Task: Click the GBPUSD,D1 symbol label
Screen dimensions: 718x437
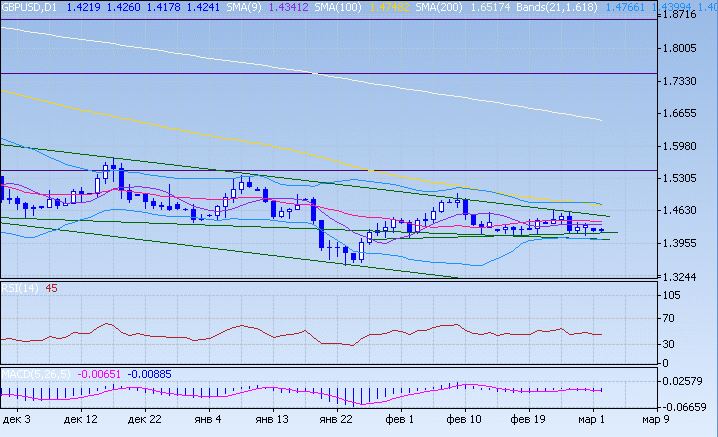Action: coord(30,7)
